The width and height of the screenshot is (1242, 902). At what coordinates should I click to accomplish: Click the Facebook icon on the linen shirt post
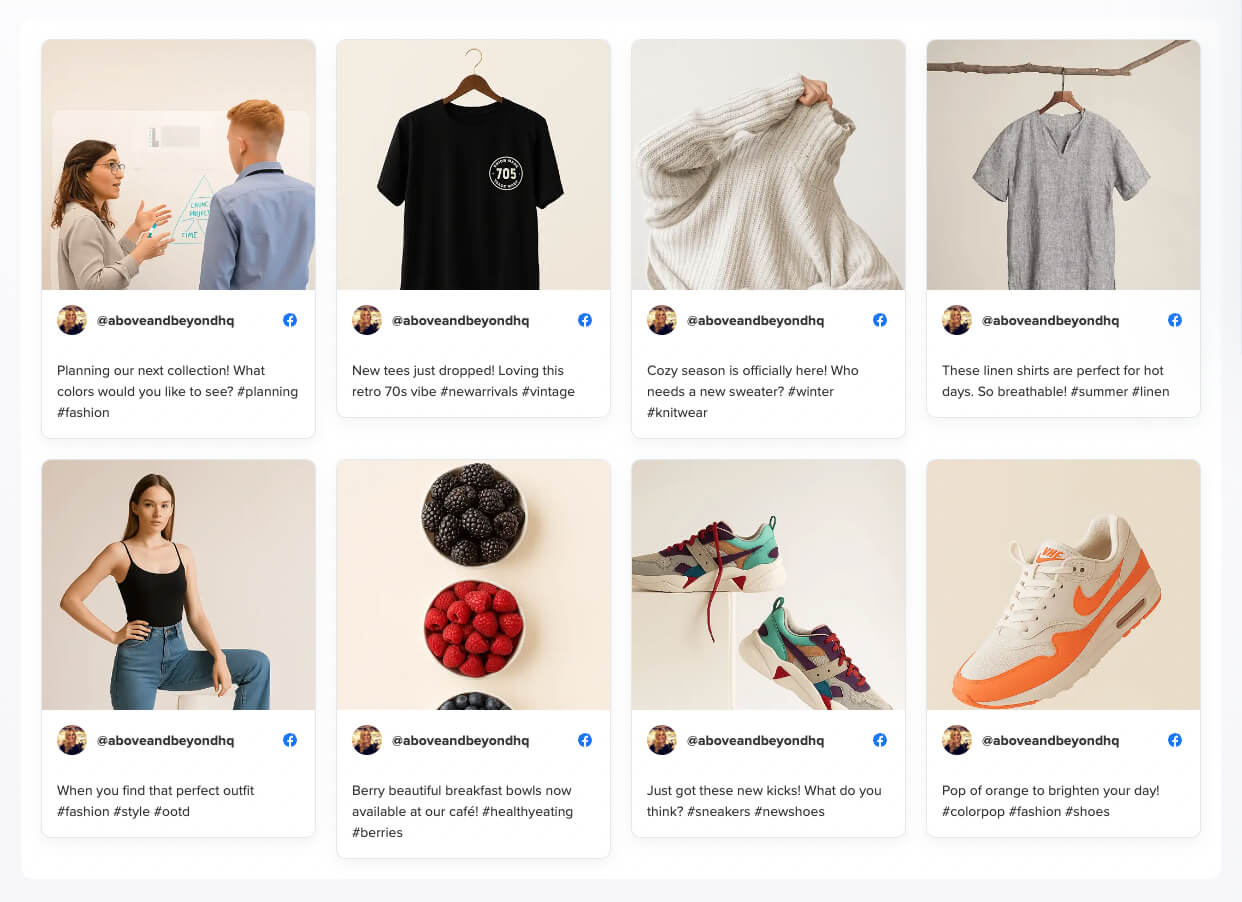click(x=1175, y=320)
